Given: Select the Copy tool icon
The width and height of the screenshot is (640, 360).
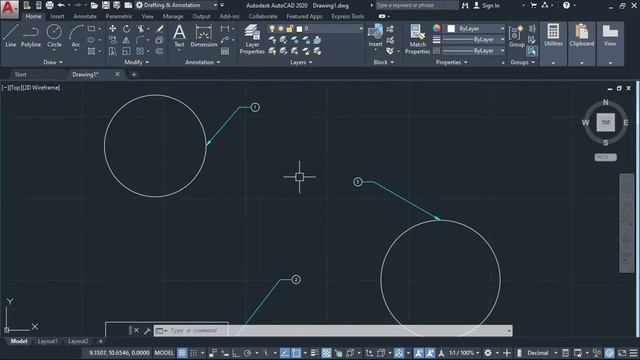Looking at the screenshot, I should (112, 40).
